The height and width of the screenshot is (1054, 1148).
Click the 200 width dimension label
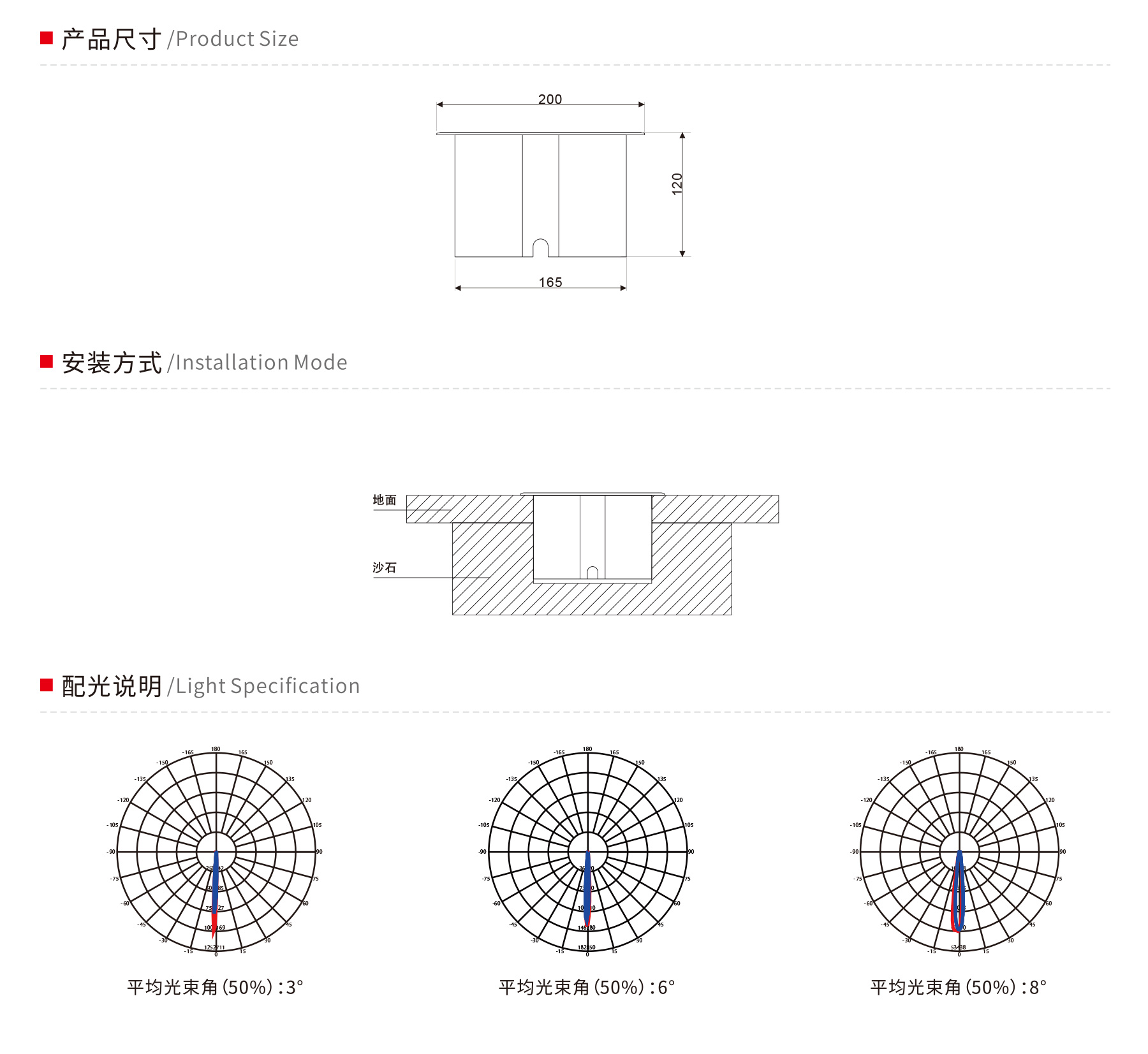tap(550, 99)
